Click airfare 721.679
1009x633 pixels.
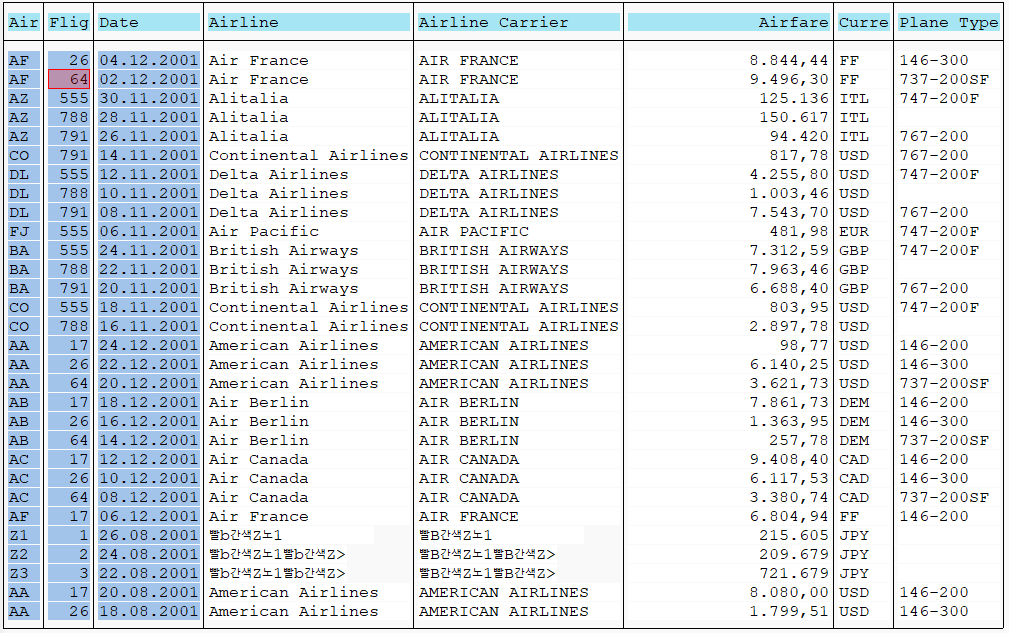(x=793, y=573)
